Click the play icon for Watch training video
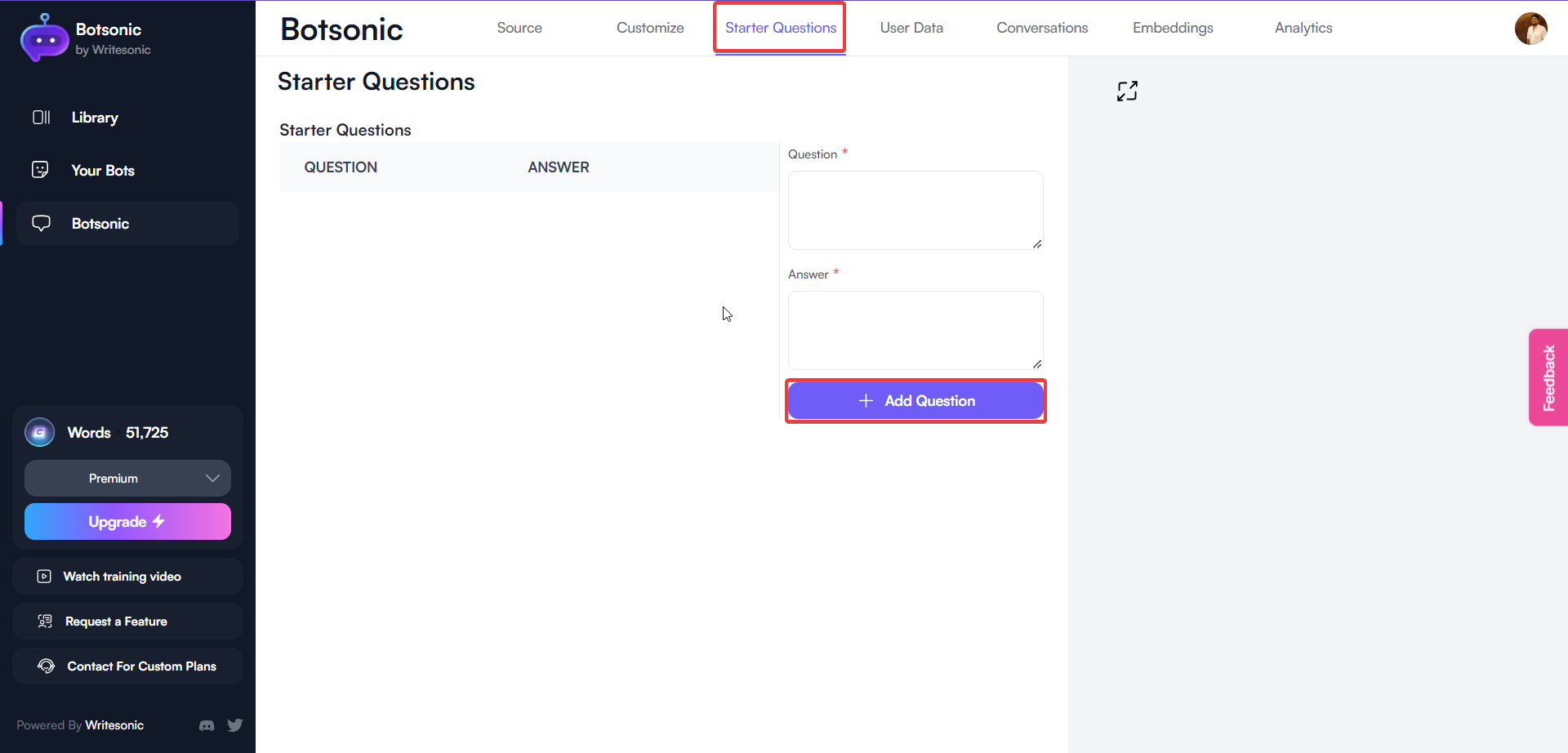Viewport: 1568px width, 753px height. [43, 576]
